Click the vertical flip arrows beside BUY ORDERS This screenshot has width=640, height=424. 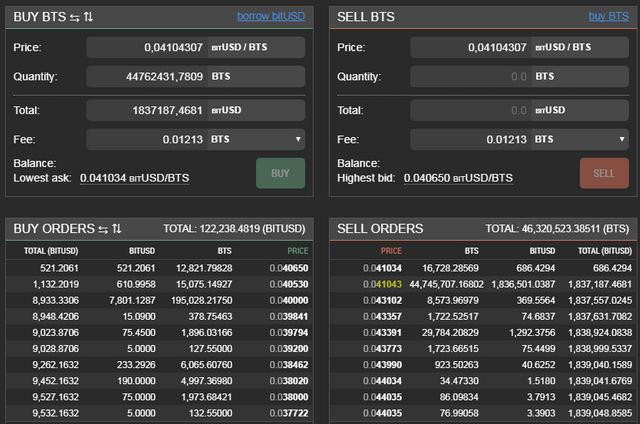pos(116,229)
